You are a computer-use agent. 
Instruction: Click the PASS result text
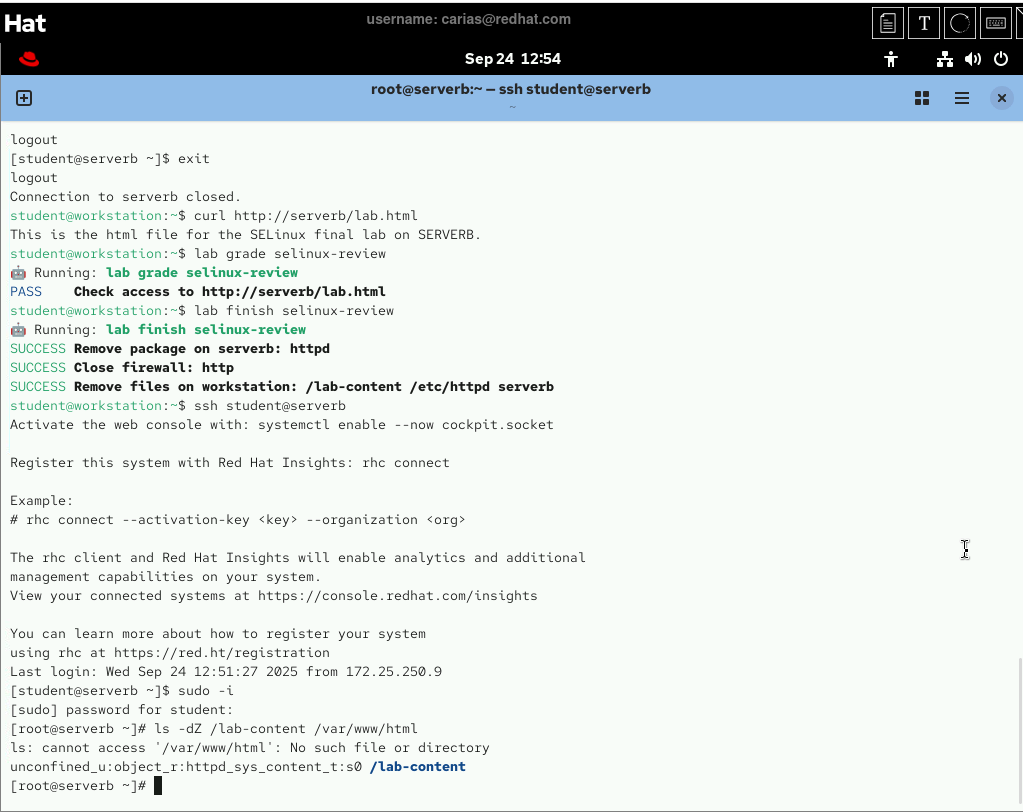[26, 292]
